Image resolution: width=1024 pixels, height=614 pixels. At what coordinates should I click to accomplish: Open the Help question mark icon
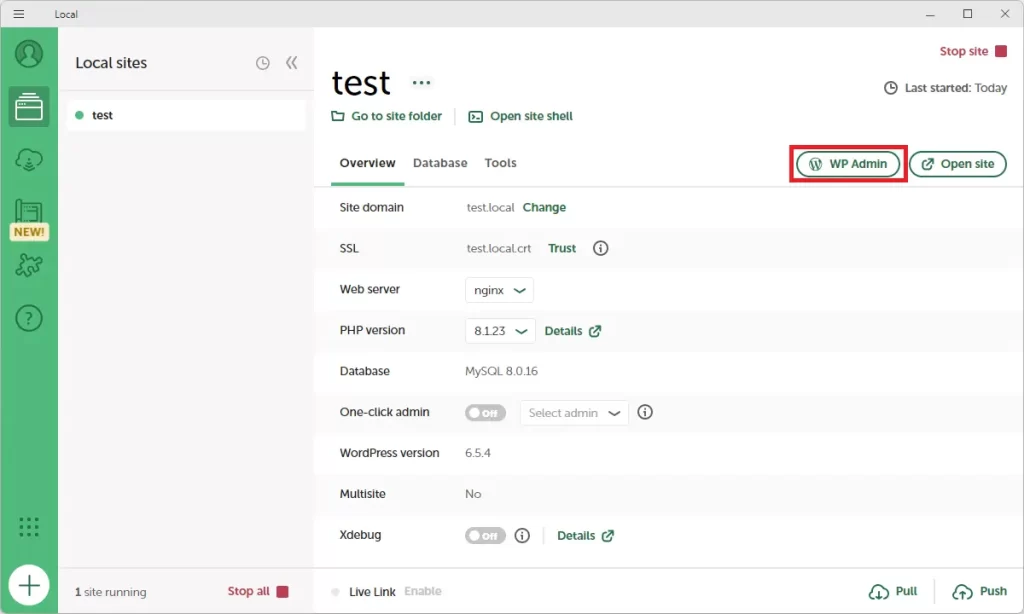click(29, 319)
